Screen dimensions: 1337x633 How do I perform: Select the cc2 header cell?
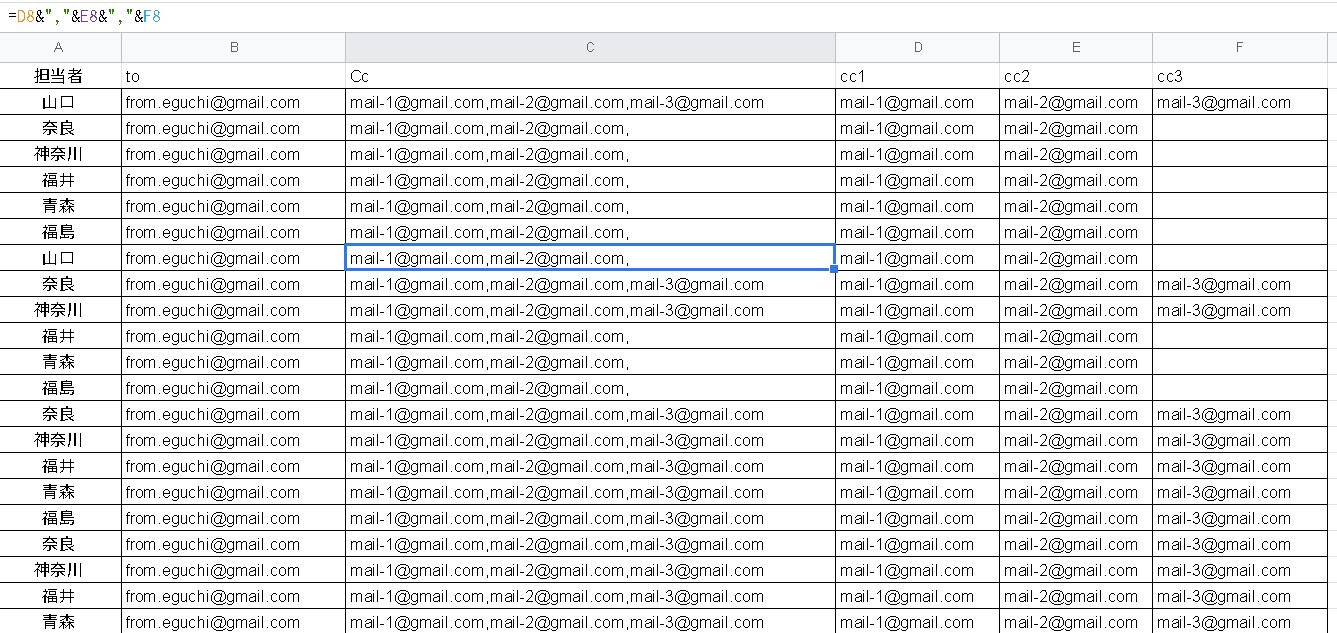coord(1075,76)
